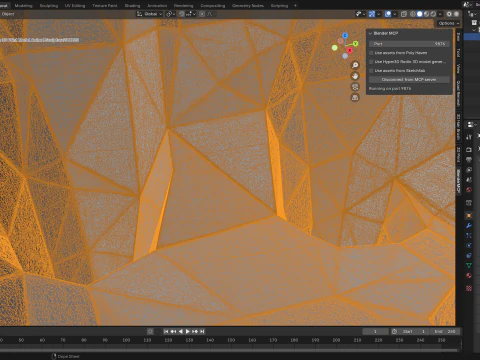
Task: Open the World properties tab icon
Action: tap(469, 190)
